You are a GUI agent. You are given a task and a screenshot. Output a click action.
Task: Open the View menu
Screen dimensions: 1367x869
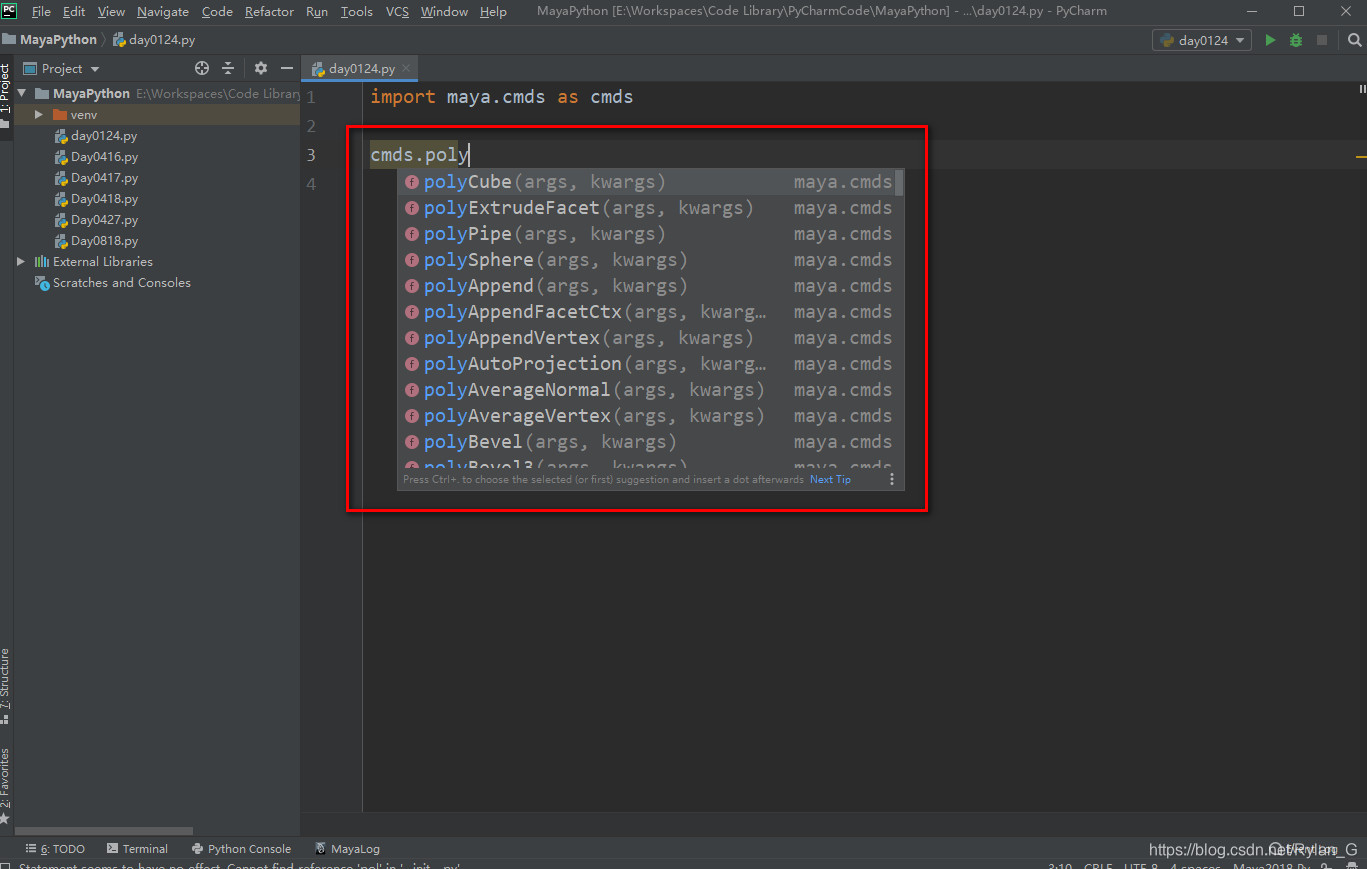111,12
